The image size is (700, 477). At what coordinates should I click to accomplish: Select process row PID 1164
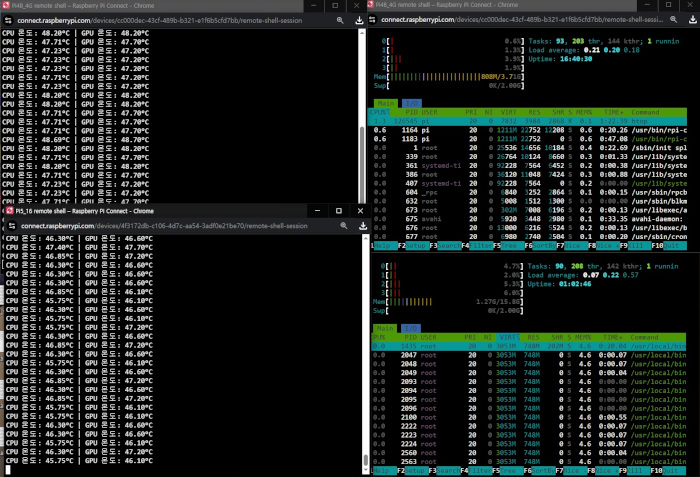[x=527, y=130]
